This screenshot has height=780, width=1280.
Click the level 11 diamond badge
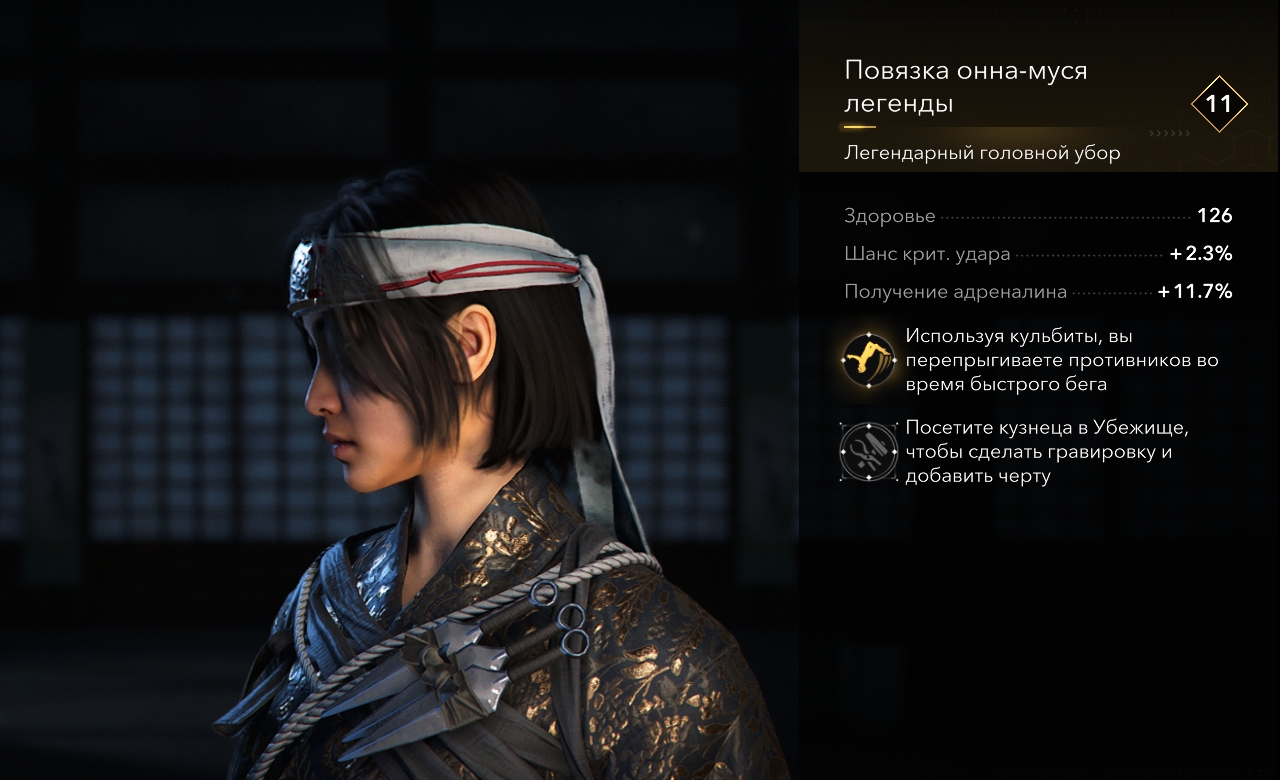(1219, 104)
